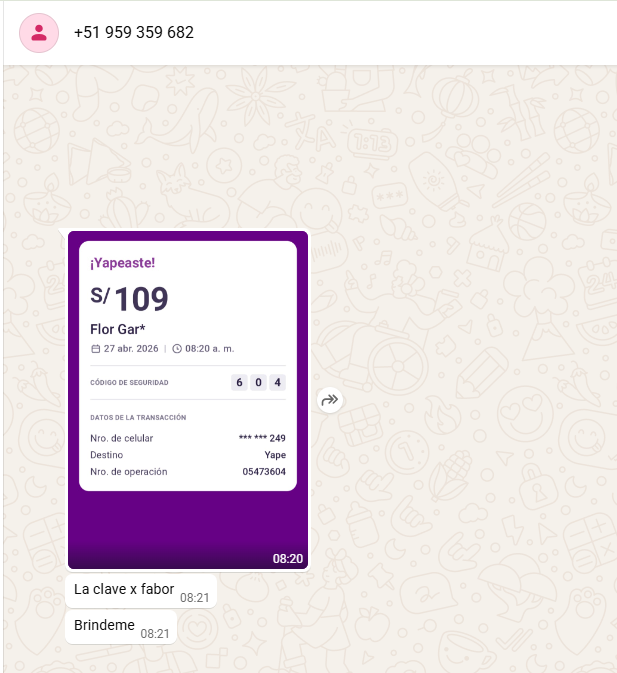The image size is (617, 673).
Task: Click the masked phone number ending in 249
Action: coord(262,438)
